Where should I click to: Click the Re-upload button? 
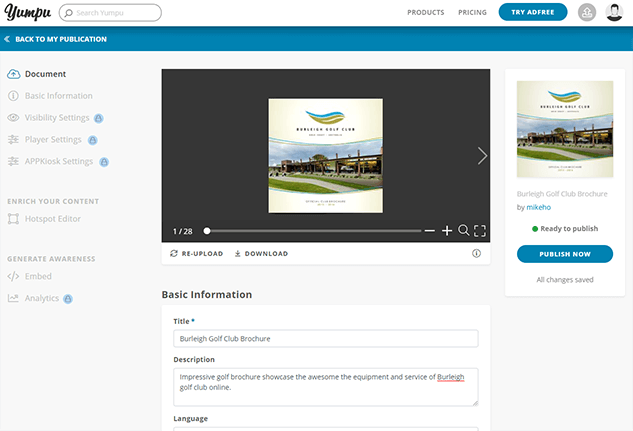[197, 253]
